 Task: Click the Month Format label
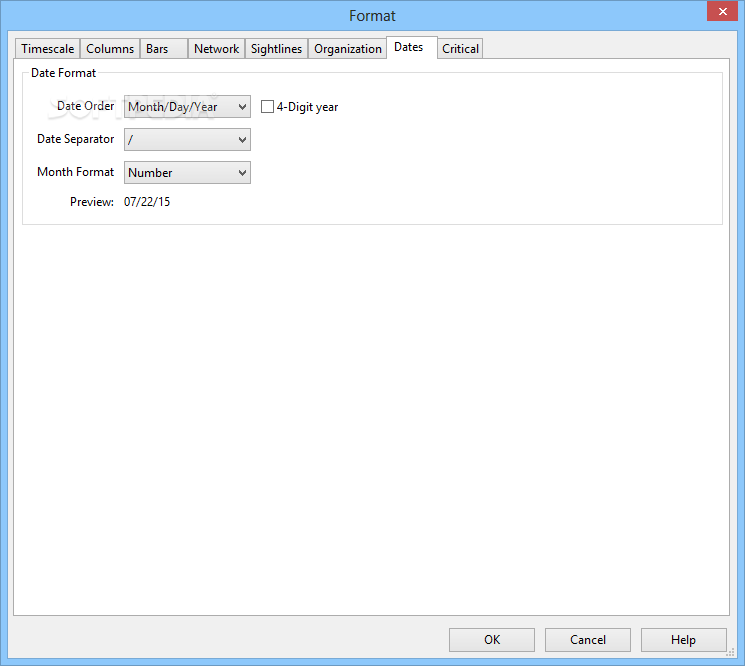pos(76,172)
